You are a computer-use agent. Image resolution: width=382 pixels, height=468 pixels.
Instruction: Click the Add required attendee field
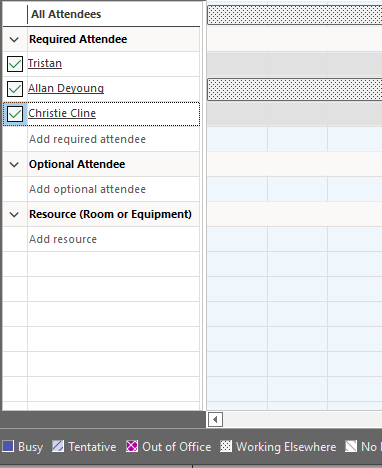pyautogui.click(x=113, y=139)
